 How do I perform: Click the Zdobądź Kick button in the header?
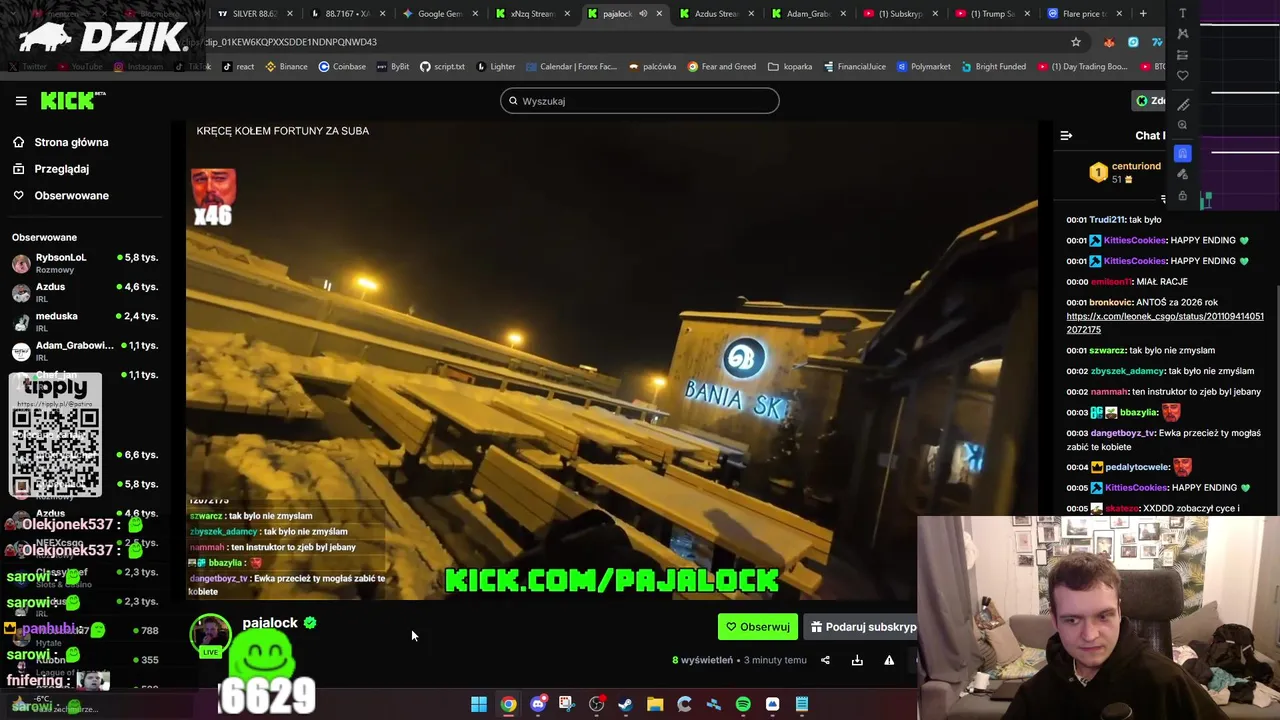1149,100
